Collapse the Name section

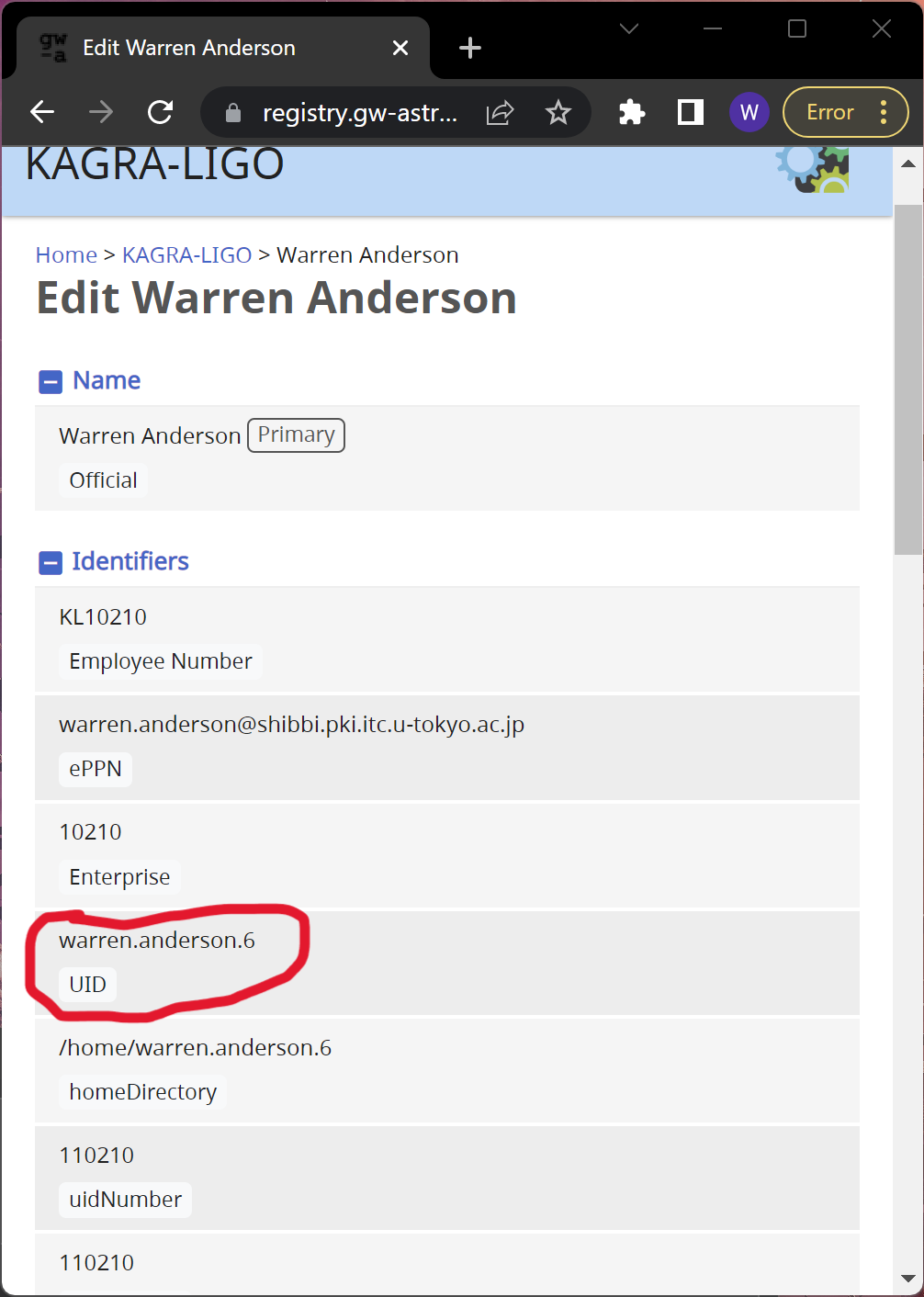coord(51,381)
